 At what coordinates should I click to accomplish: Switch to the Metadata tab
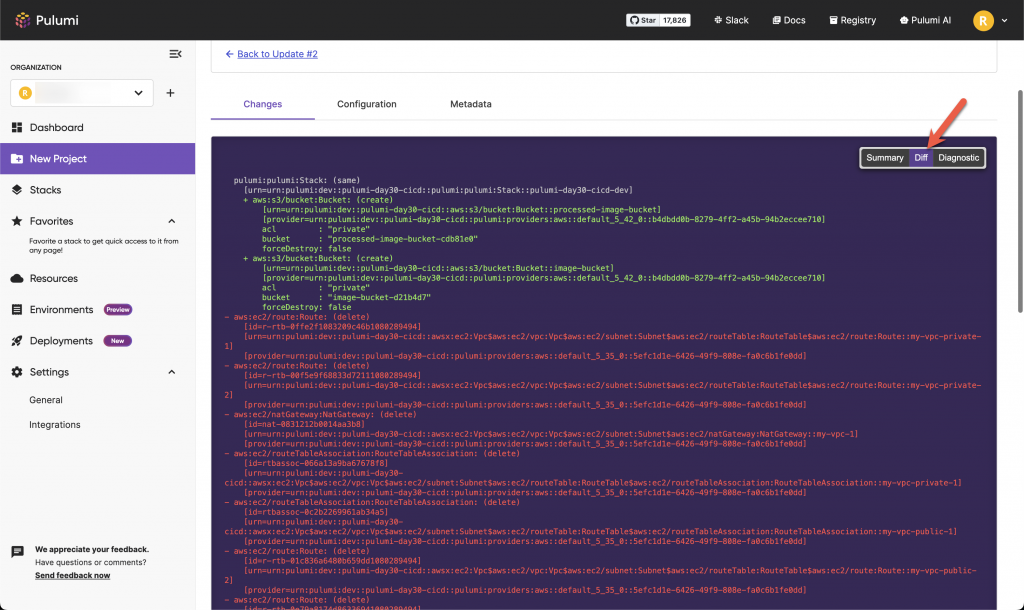[471, 104]
